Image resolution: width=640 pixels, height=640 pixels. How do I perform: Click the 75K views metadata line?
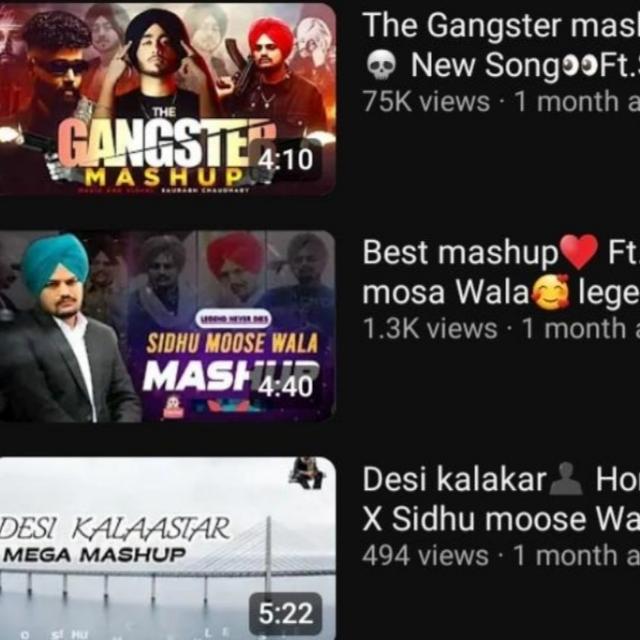pyautogui.click(x=501, y=101)
